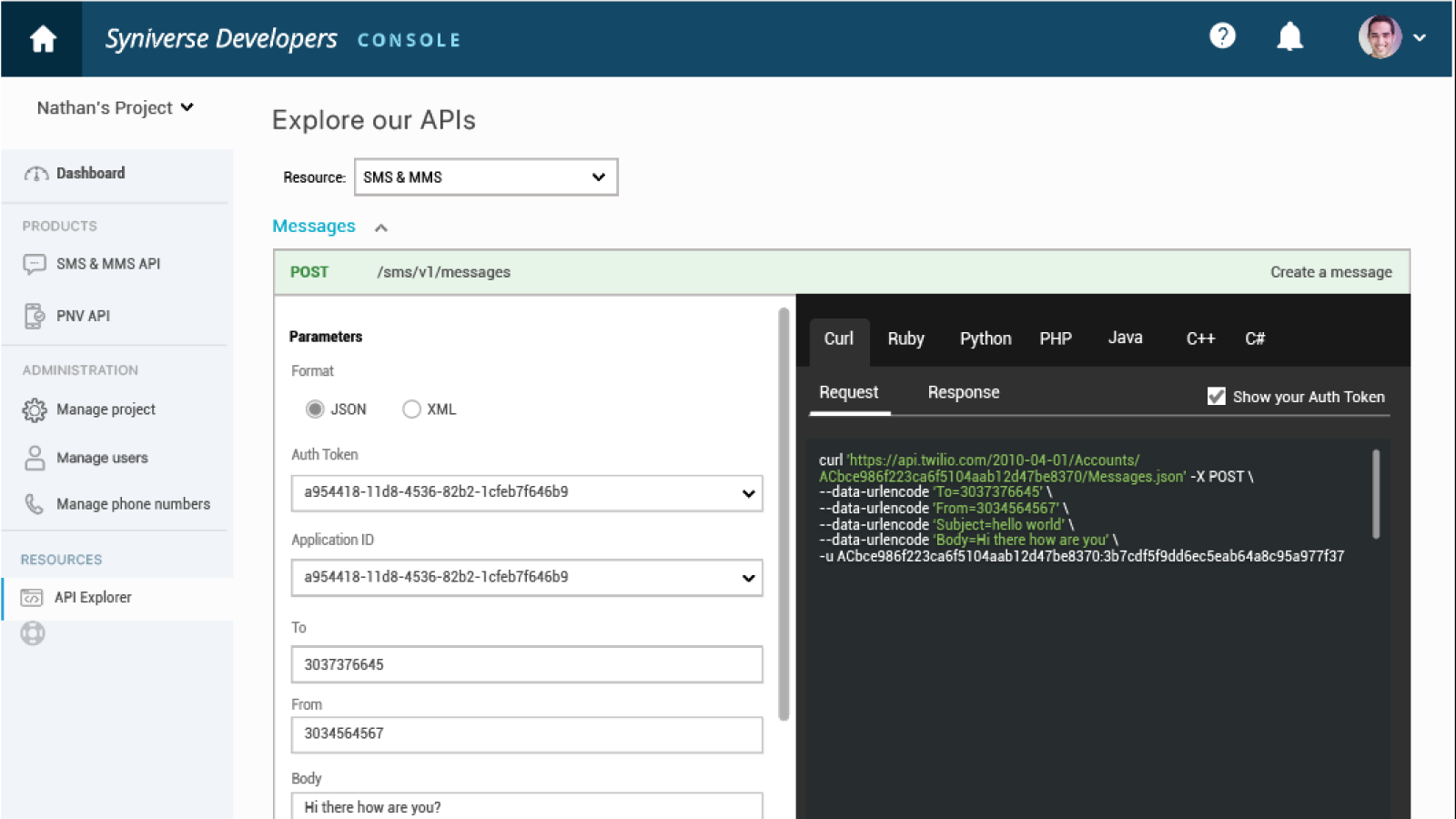Switch to the PHP tab
The width and height of the screenshot is (1456, 819).
pos(1056,339)
